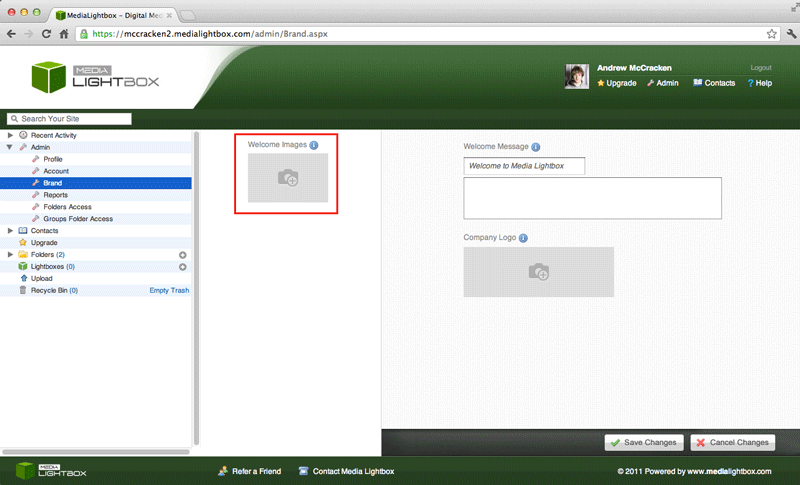Click info icon next to Welcome Images
The width and height of the screenshot is (800, 485).
pyautogui.click(x=314, y=145)
